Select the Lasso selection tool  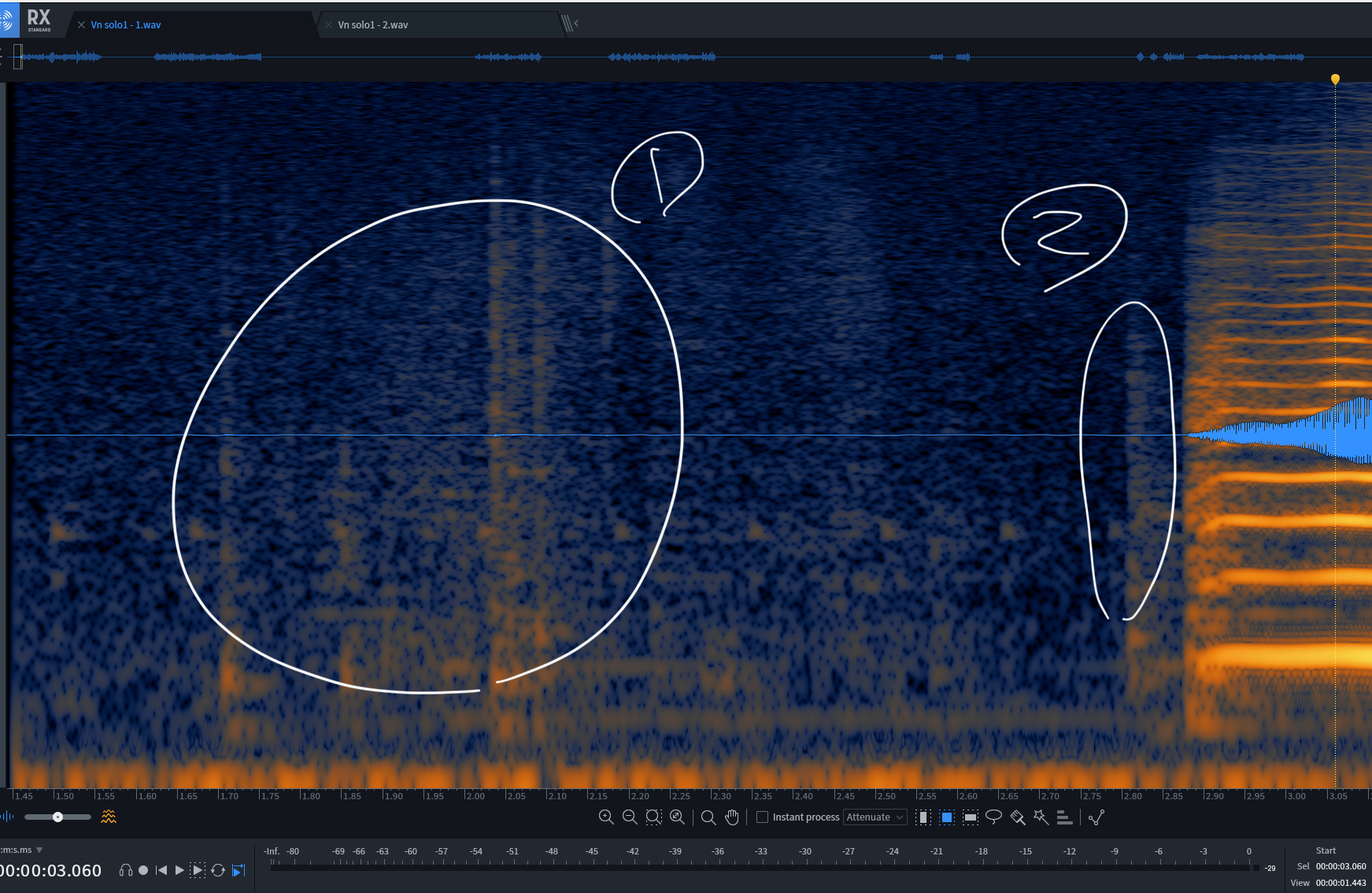[994, 817]
